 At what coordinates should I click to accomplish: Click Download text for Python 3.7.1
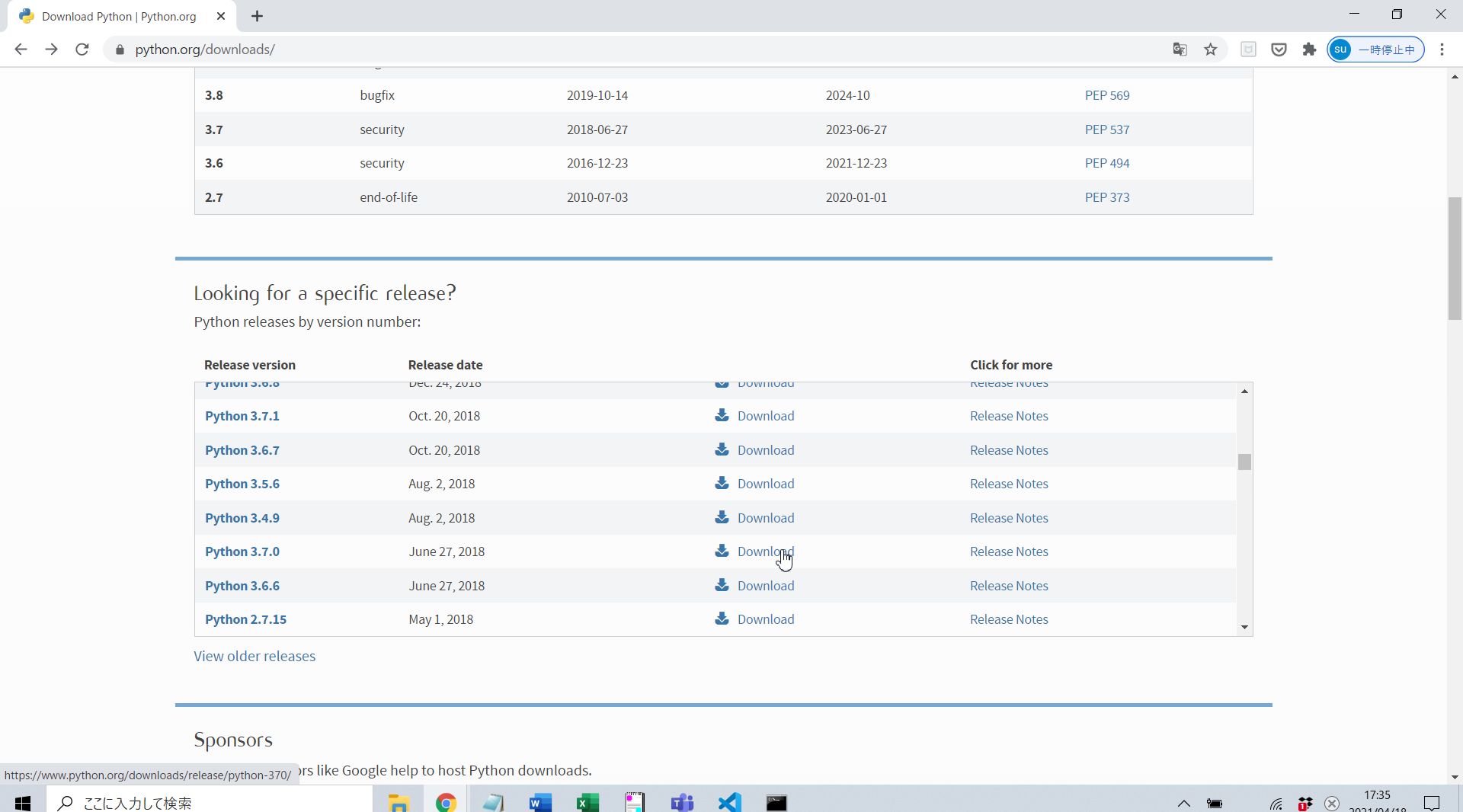click(x=766, y=416)
